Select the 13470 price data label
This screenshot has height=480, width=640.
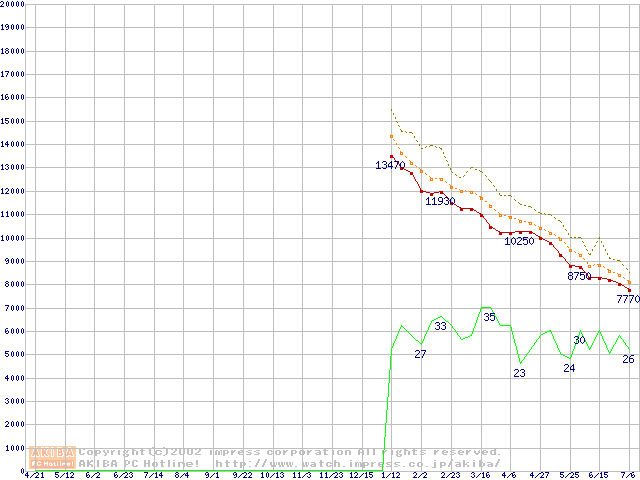390,165
